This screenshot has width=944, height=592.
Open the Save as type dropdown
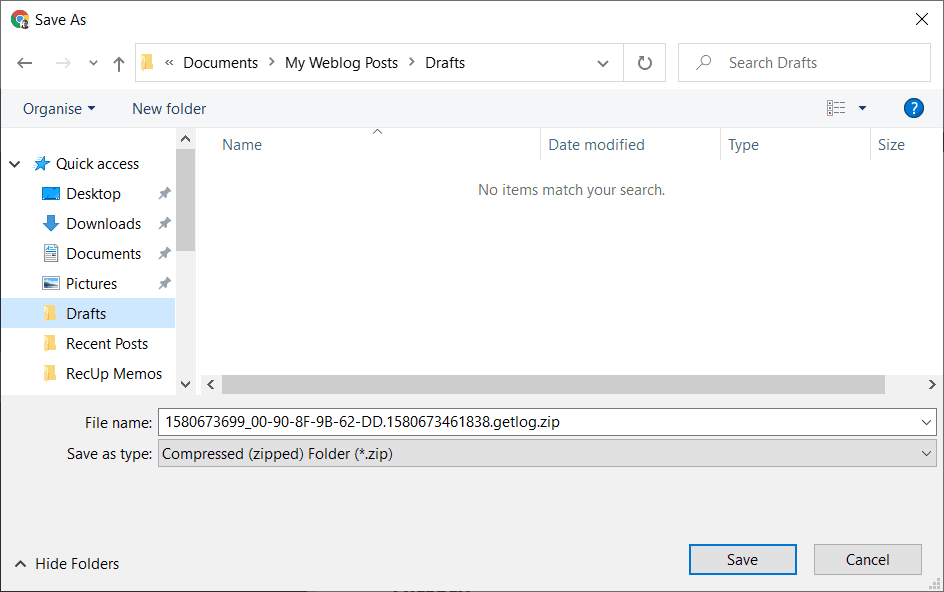[546, 454]
